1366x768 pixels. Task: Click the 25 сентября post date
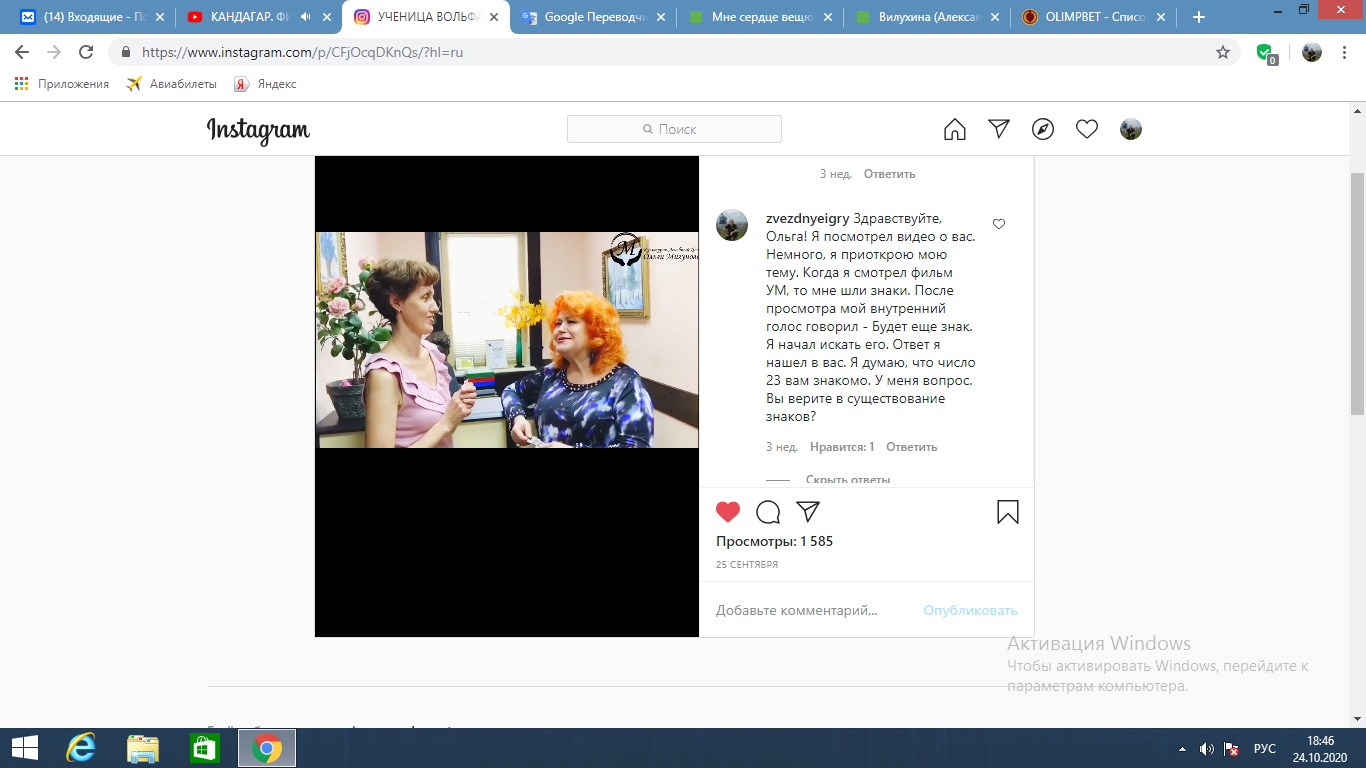point(747,565)
